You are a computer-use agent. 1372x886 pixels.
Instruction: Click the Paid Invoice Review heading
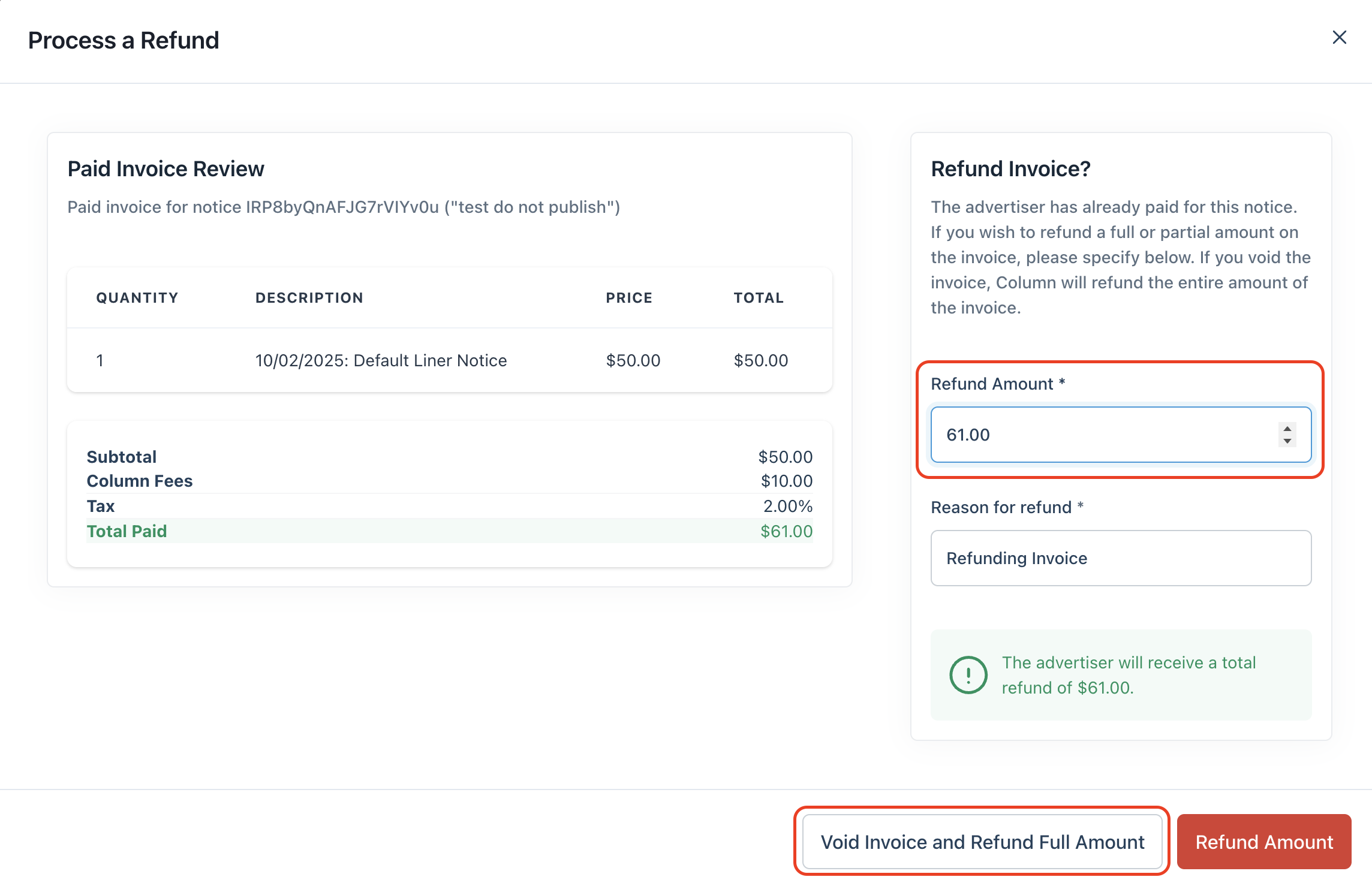pos(166,169)
